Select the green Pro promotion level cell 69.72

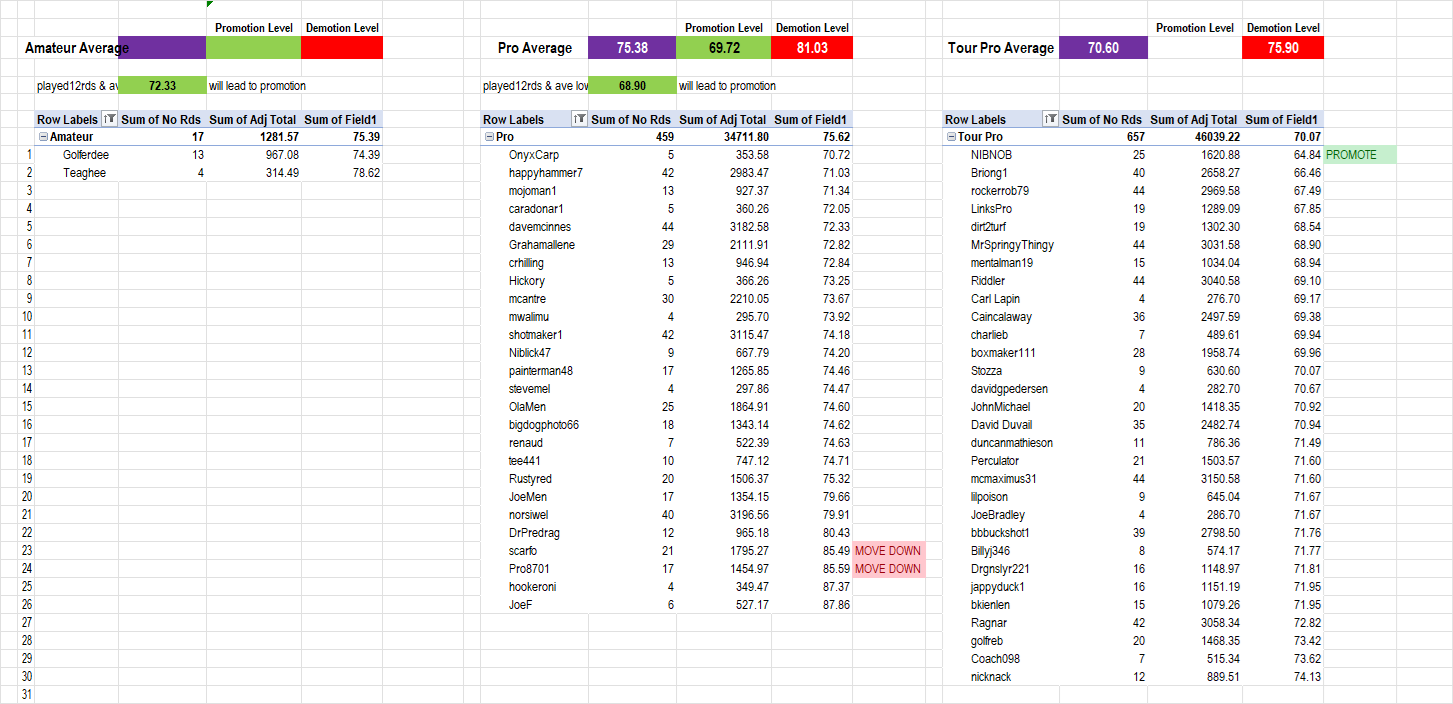(723, 48)
